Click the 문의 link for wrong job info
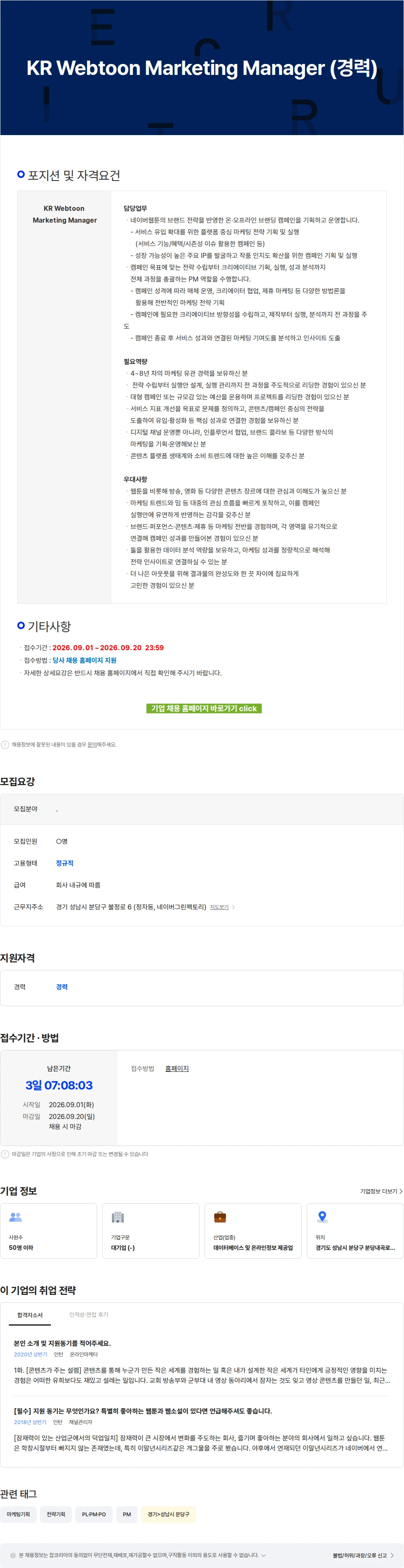Image resolution: width=404 pixels, height=1568 pixels. 92,744
